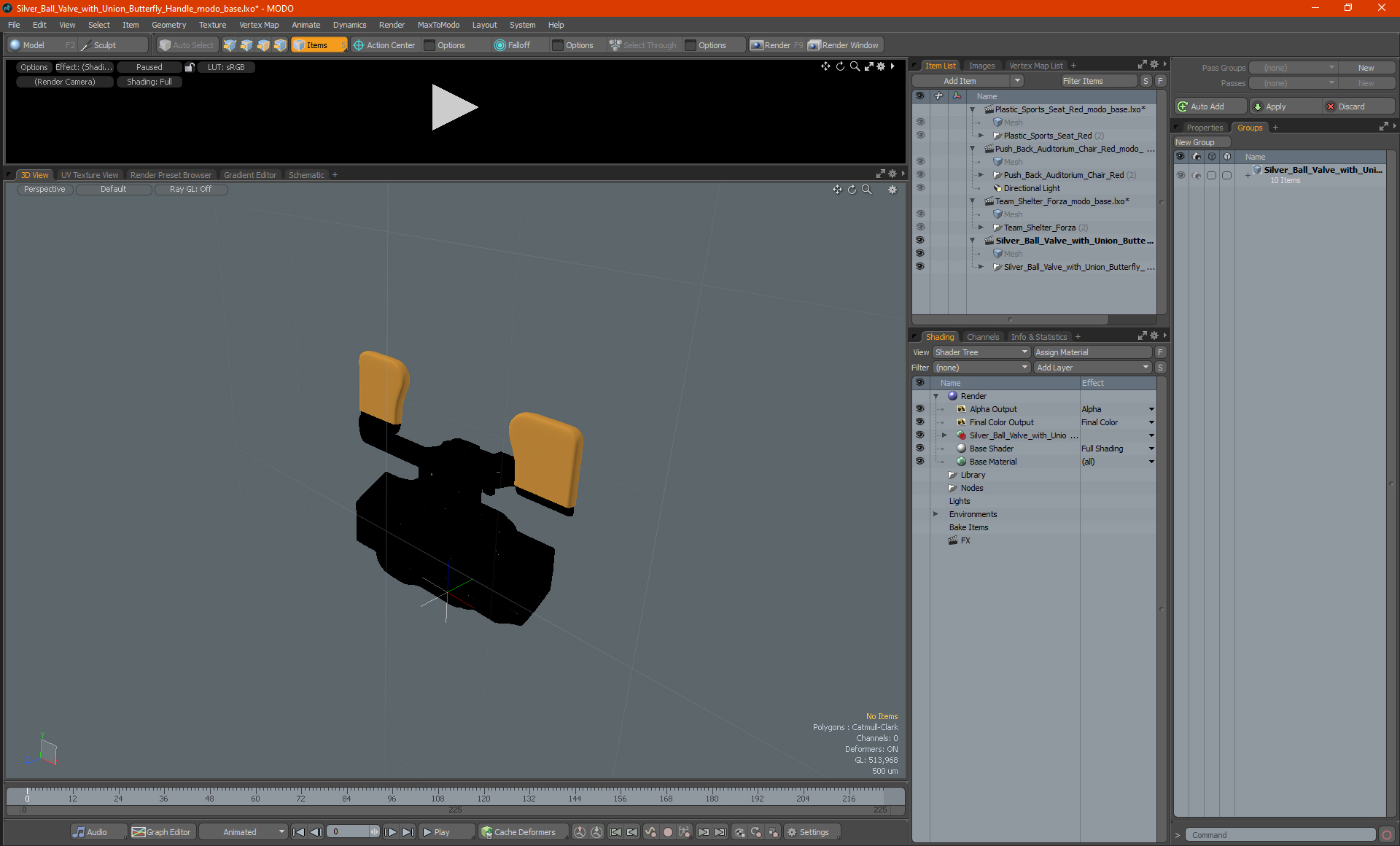
Task: Click the New Group button
Action: point(1202,142)
